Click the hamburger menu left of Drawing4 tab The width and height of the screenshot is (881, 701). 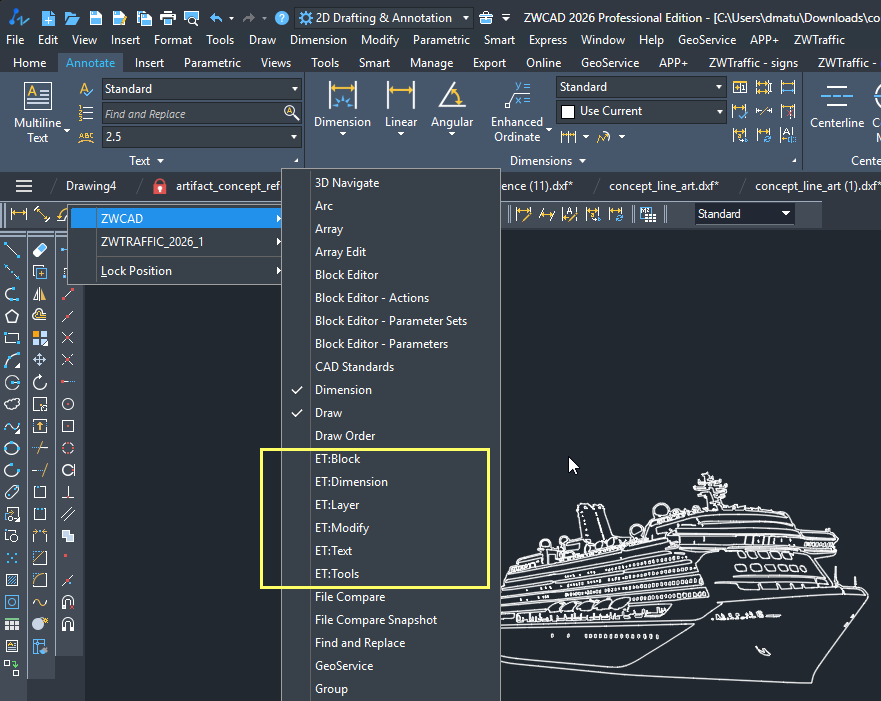(x=24, y=186)
